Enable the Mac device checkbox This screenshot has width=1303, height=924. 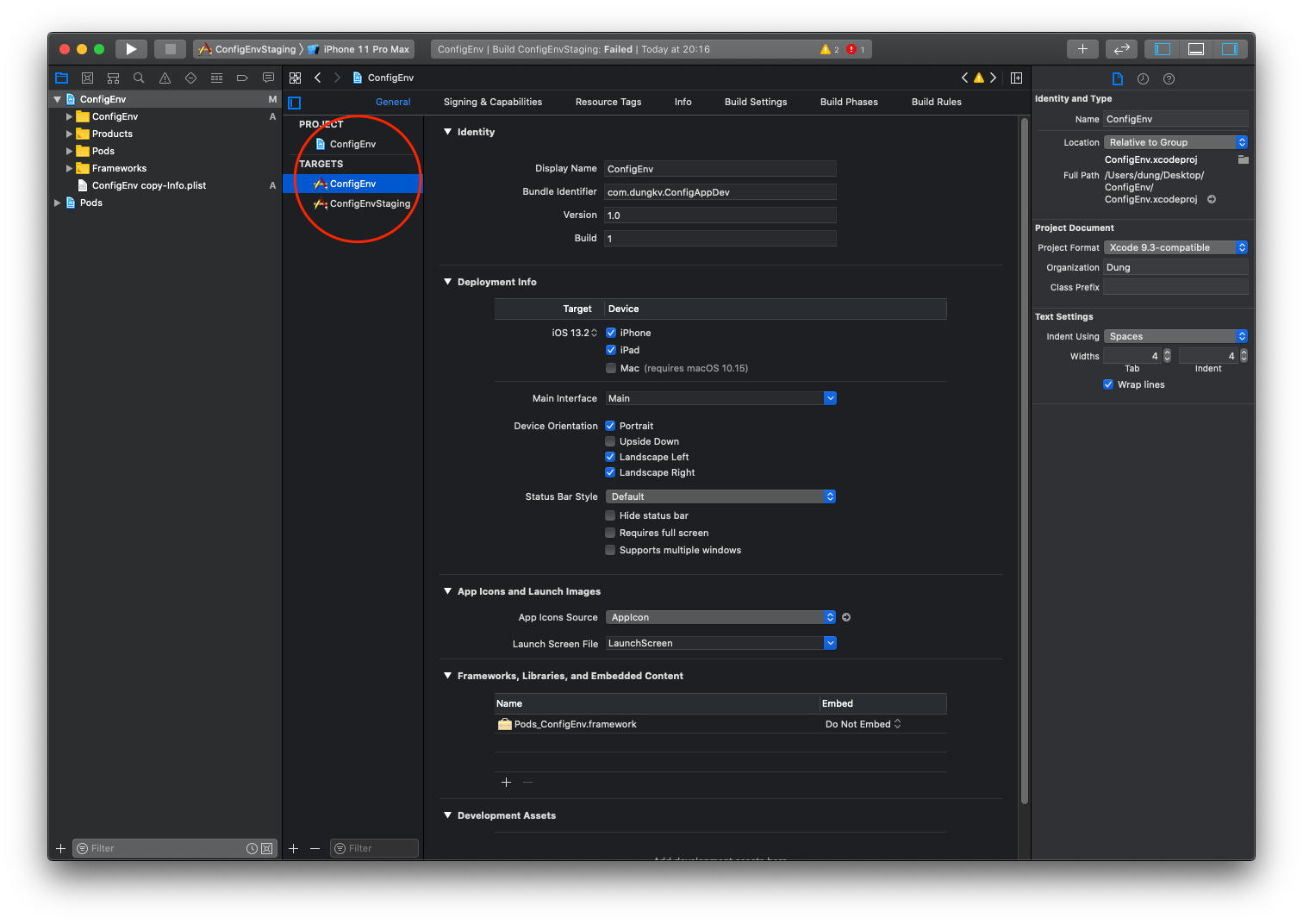click(x=611, y=368)
